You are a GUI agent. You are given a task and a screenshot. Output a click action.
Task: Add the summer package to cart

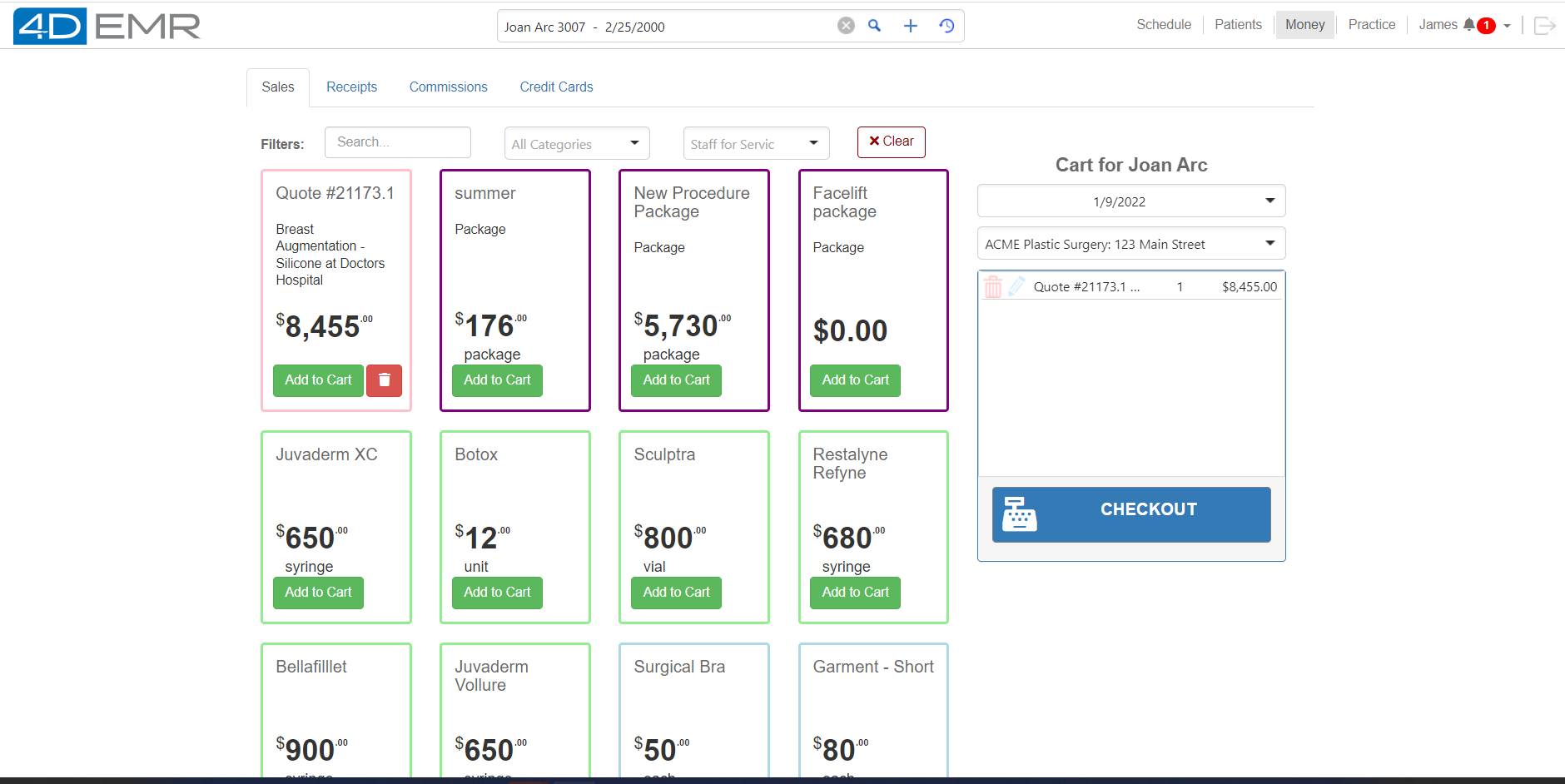[497, 380]
